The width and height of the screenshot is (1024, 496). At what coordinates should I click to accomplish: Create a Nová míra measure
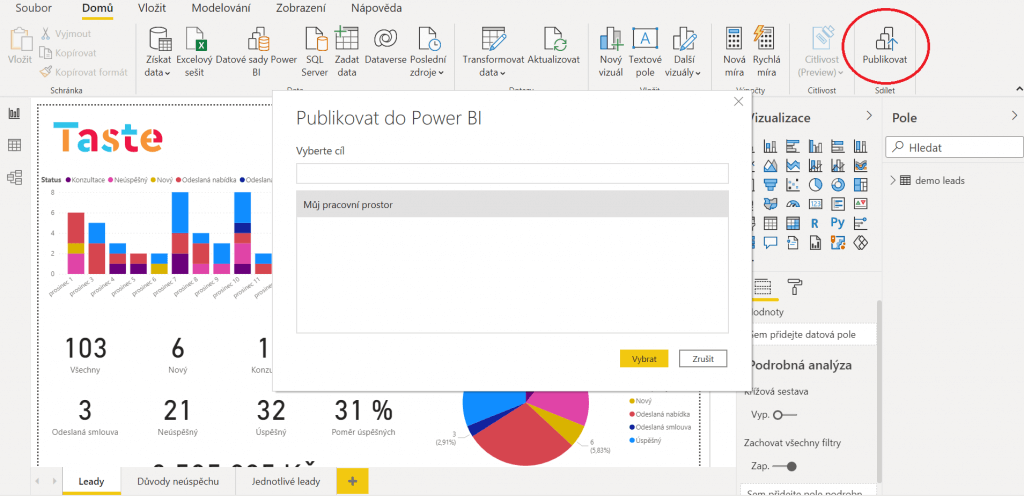pyautogui.click(x=734, y=40)
